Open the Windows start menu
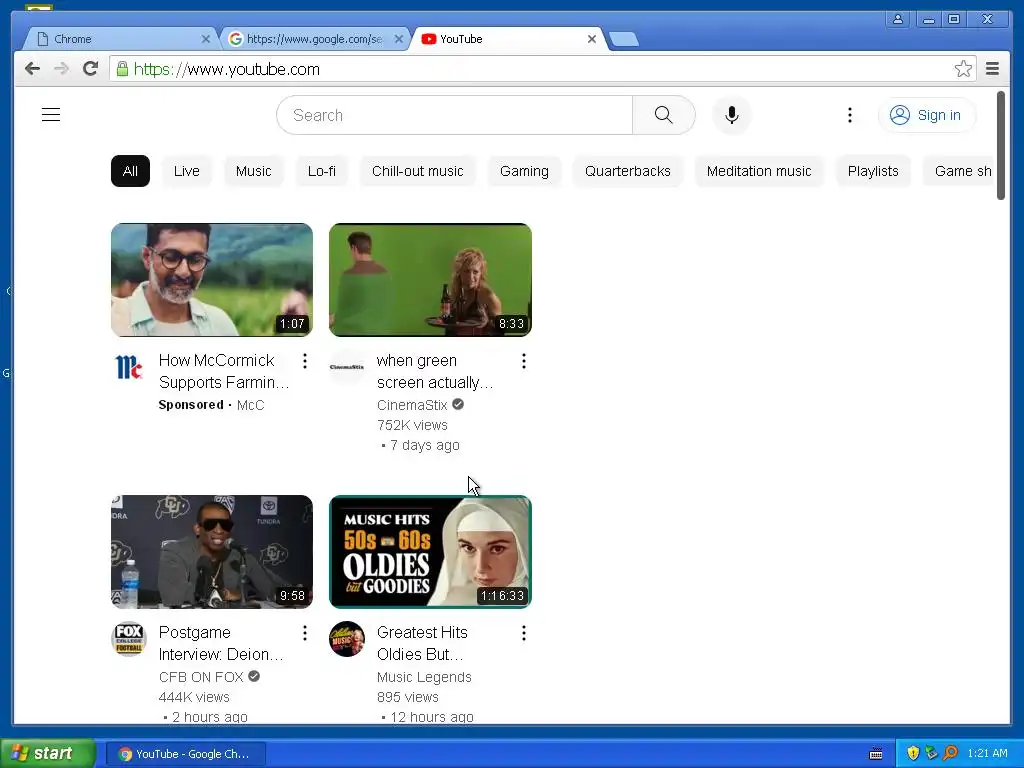This screenshot has height=768, width=1024. tap(48, 754)
